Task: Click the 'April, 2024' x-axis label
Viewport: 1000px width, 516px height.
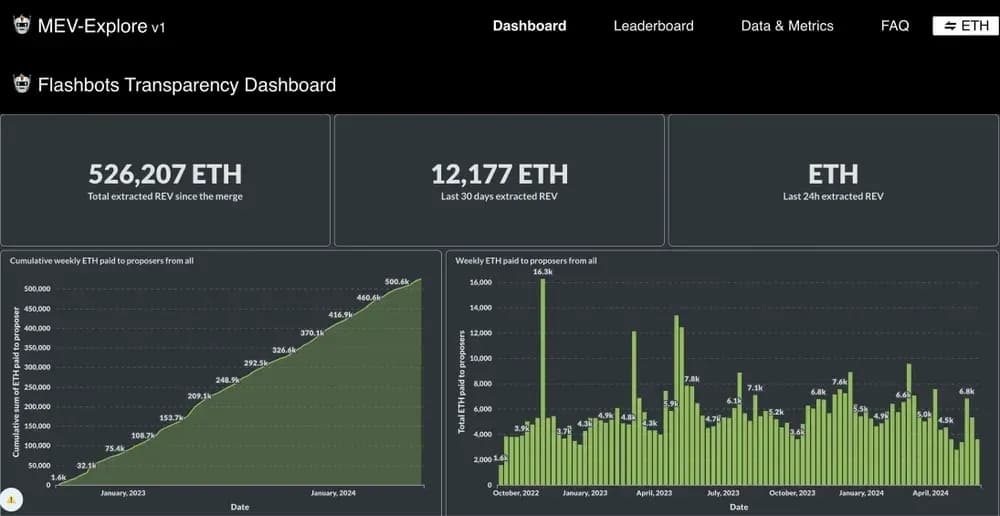Action: 931,493
